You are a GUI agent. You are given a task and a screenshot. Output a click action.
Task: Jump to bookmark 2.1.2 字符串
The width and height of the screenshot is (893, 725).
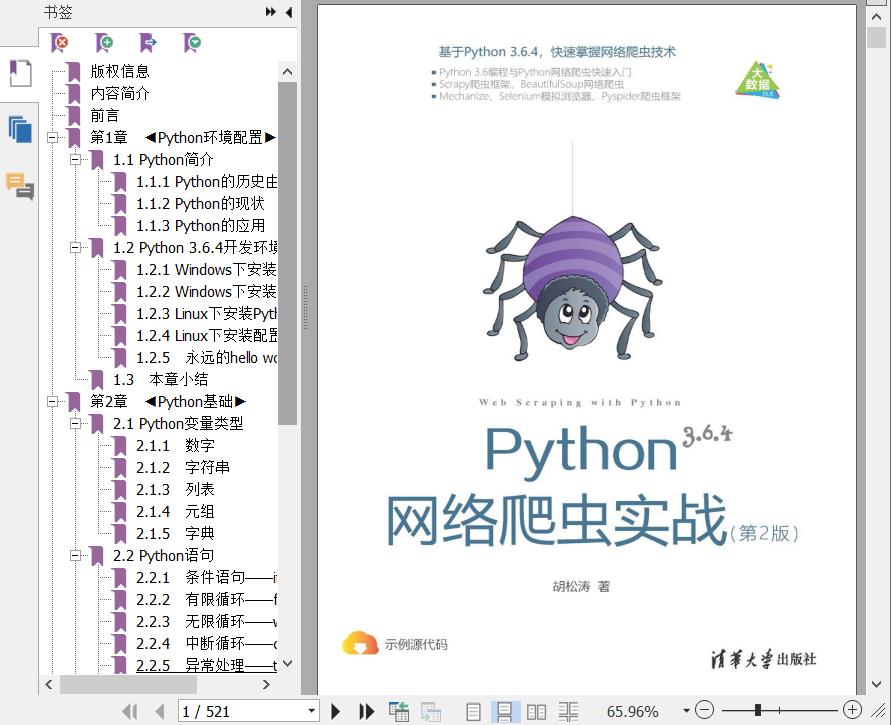(x=183, y=468)
